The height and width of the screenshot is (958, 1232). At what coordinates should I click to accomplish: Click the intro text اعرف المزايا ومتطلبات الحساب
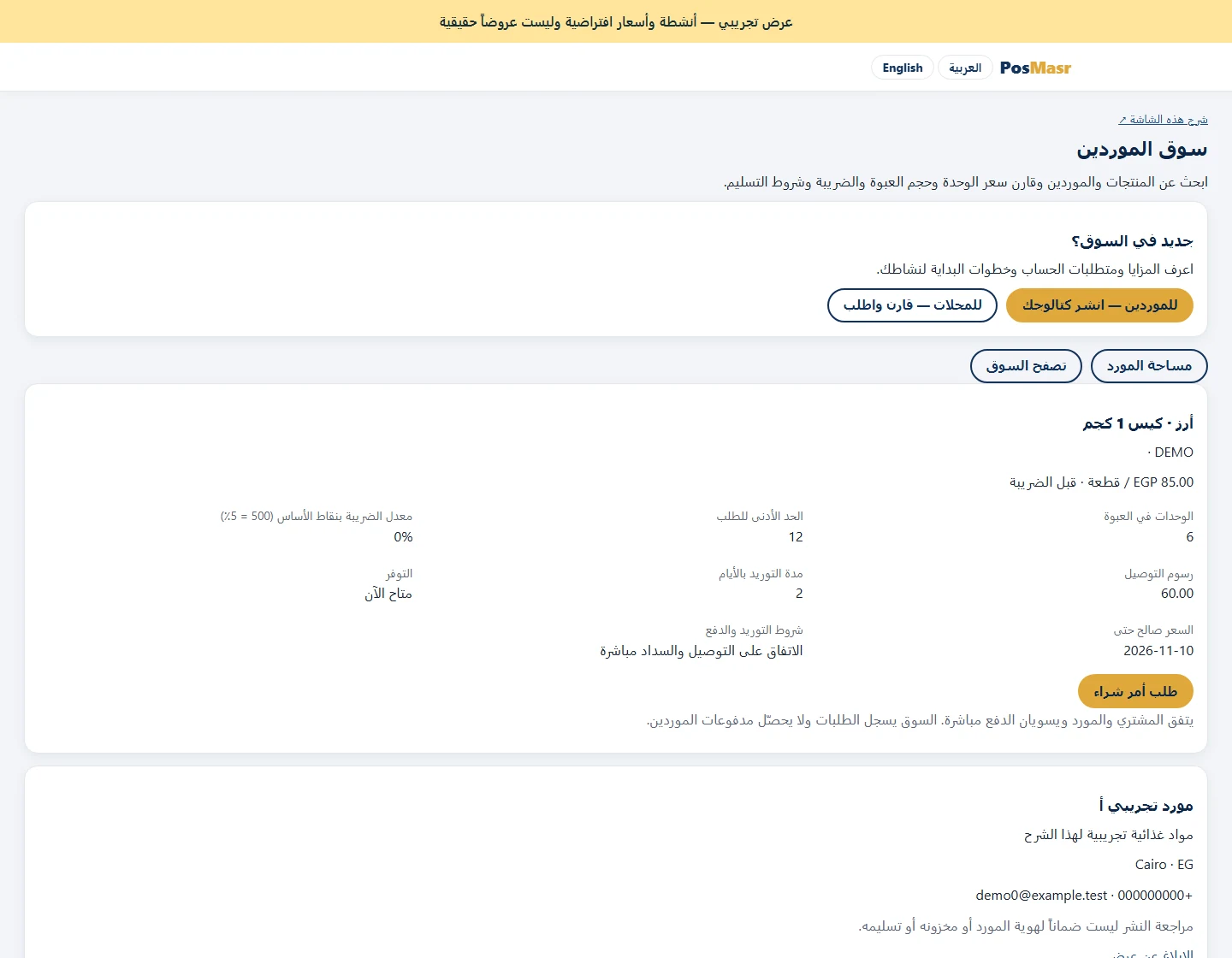pyautogui.click(x=1034, y=269)
